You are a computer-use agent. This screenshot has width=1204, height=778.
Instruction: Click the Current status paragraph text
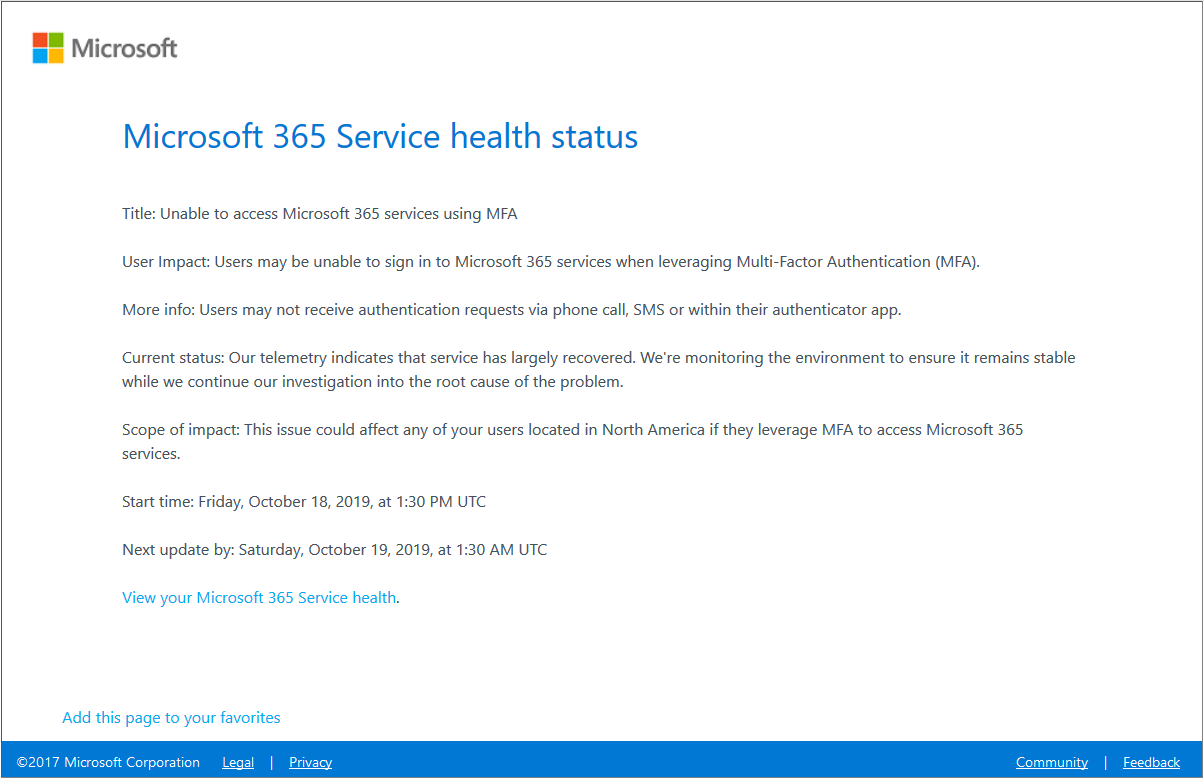point(599,369)
